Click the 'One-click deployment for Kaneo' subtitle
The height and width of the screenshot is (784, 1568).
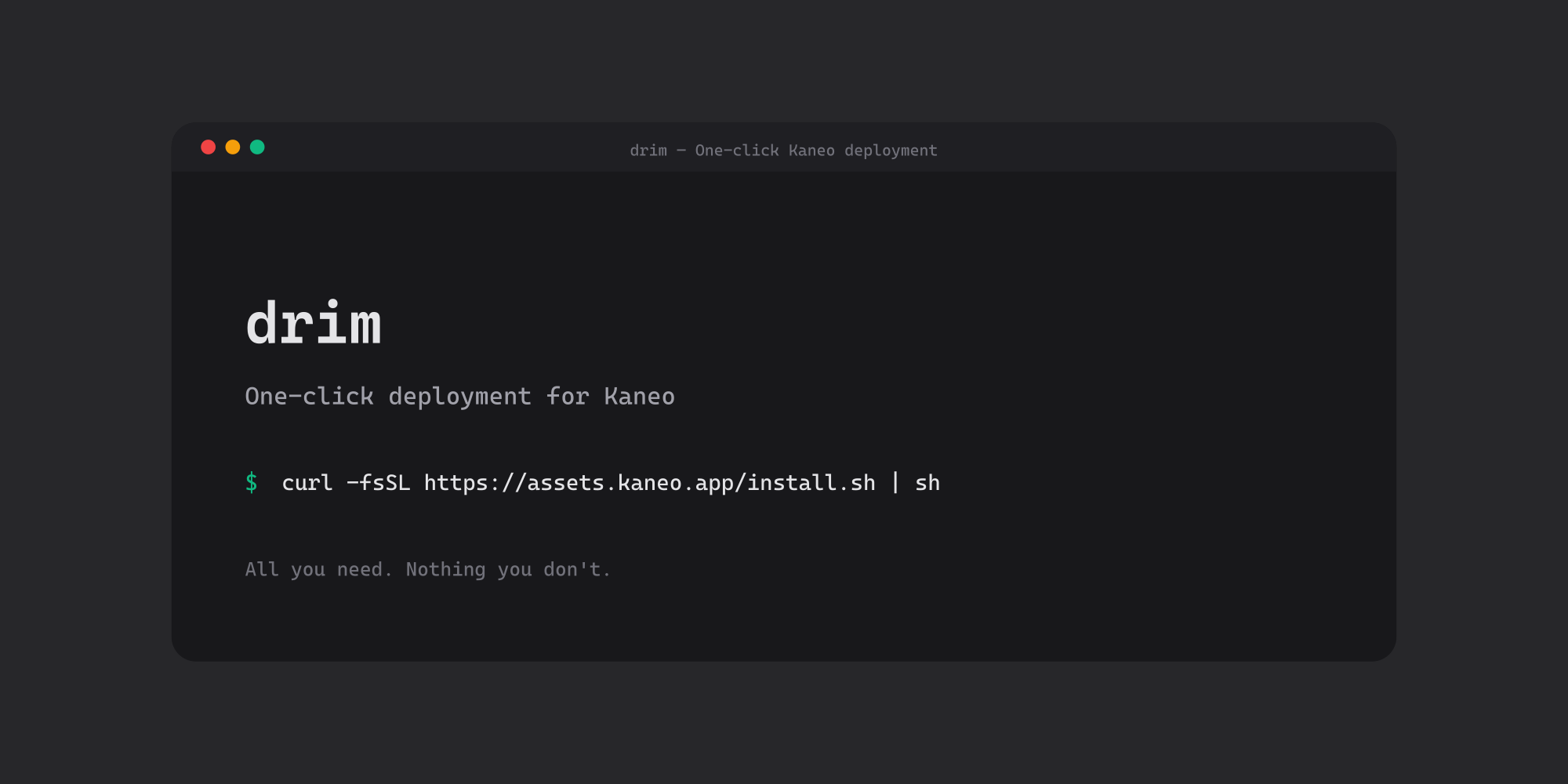click(460, 397)
